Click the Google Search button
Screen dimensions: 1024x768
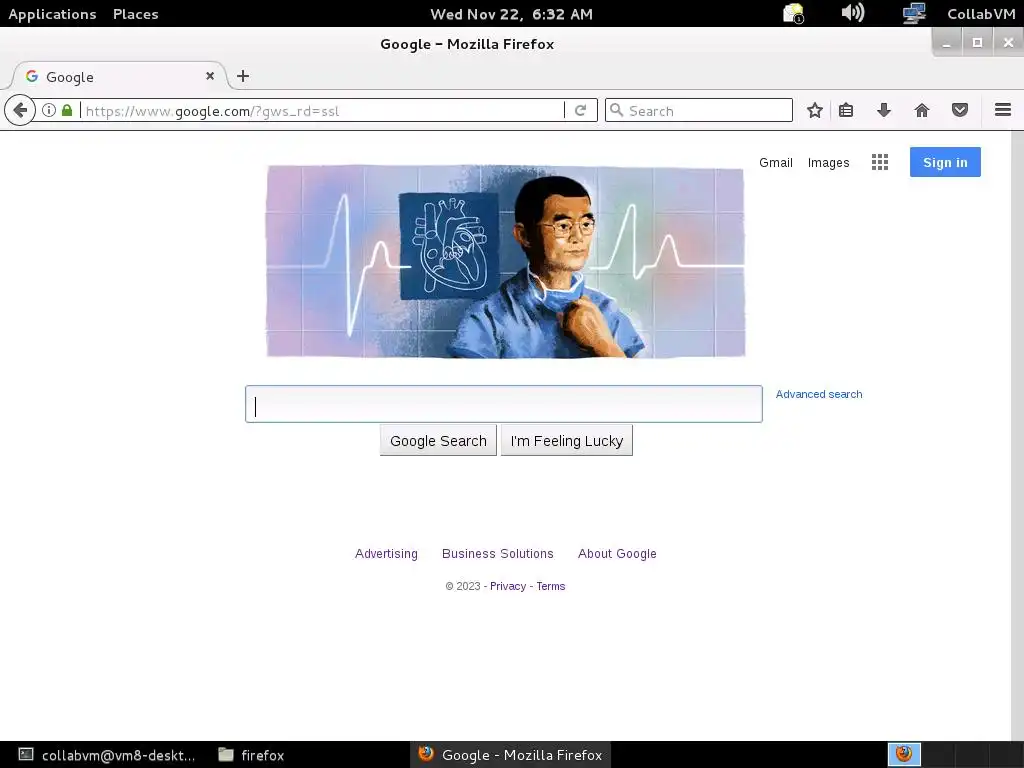438,441
